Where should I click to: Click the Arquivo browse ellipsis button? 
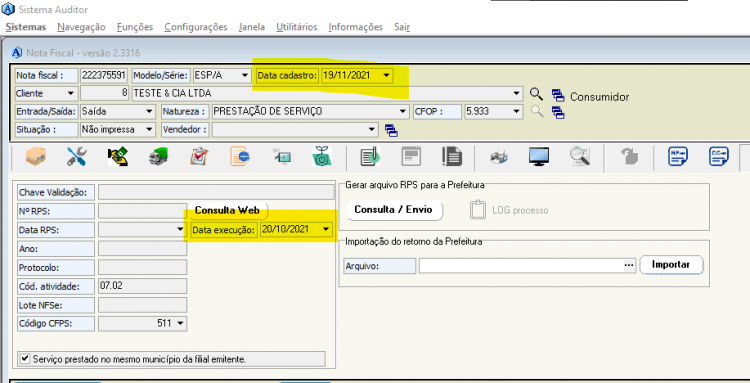click(629, 265)
